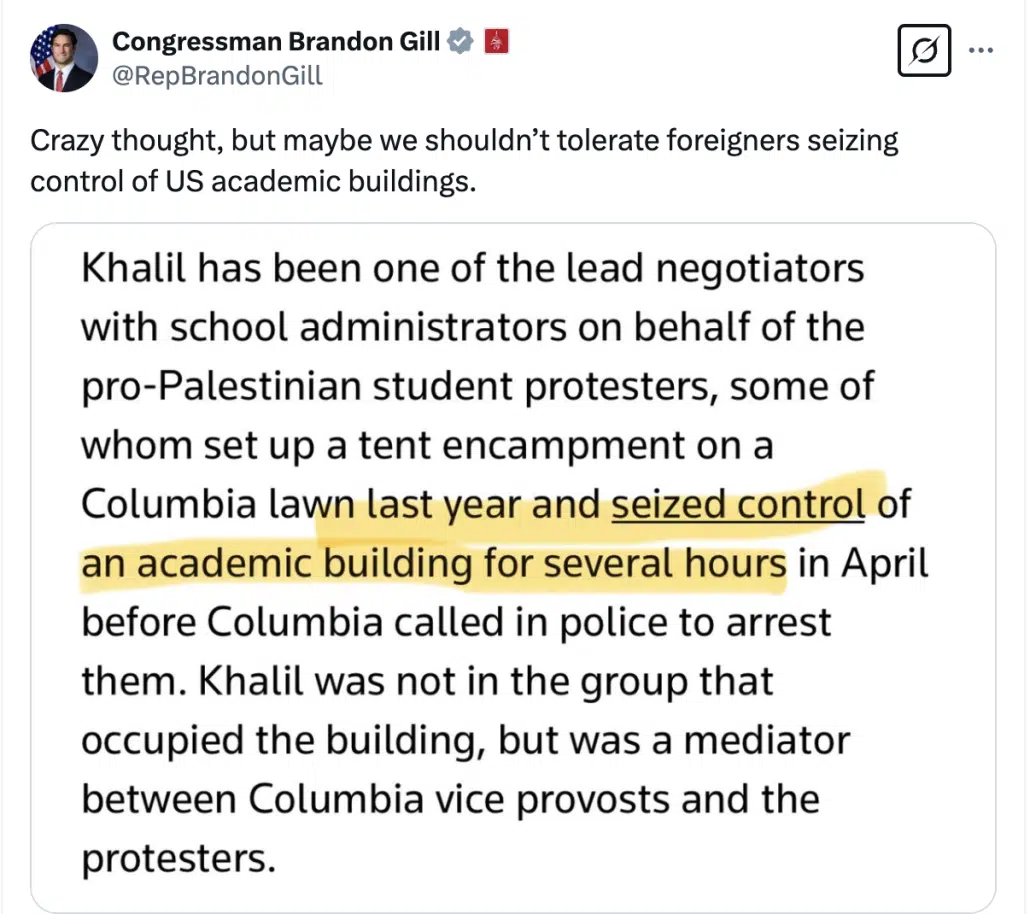Click the words 'in April' after the highlight

(x=864, y=563)
